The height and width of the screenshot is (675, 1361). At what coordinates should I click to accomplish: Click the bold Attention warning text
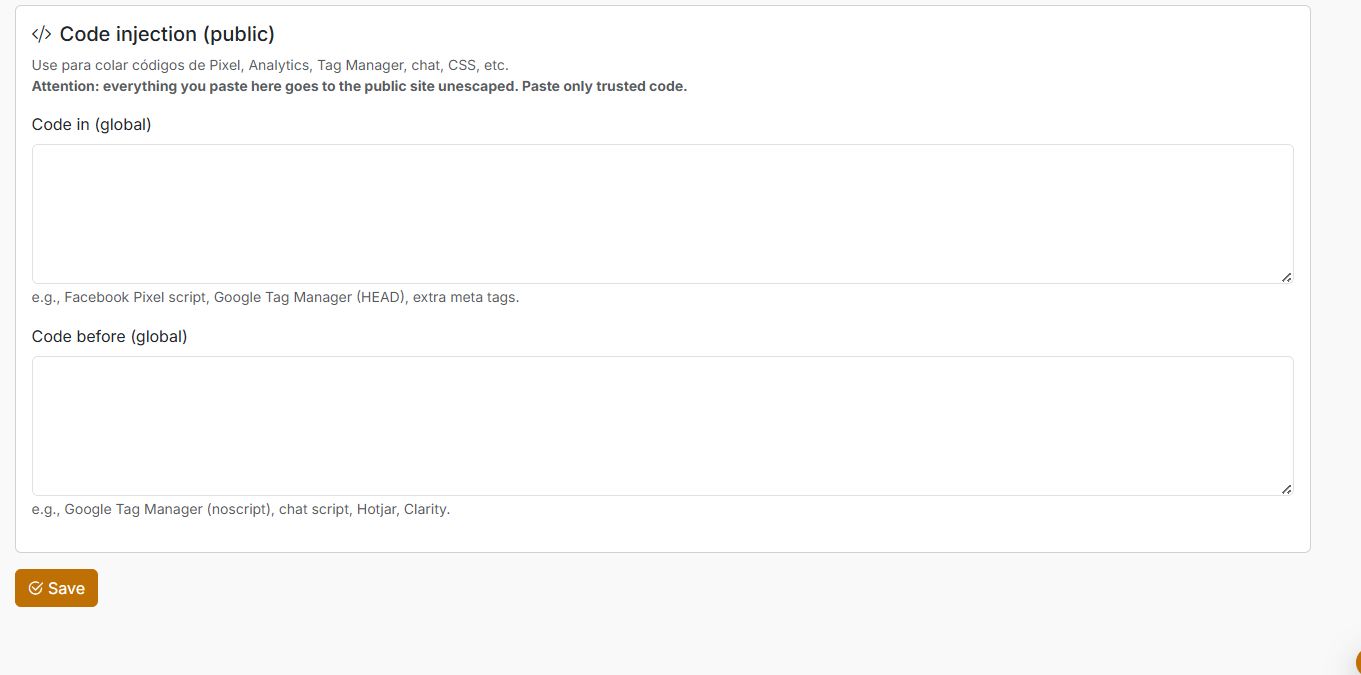tap(359, 86)
